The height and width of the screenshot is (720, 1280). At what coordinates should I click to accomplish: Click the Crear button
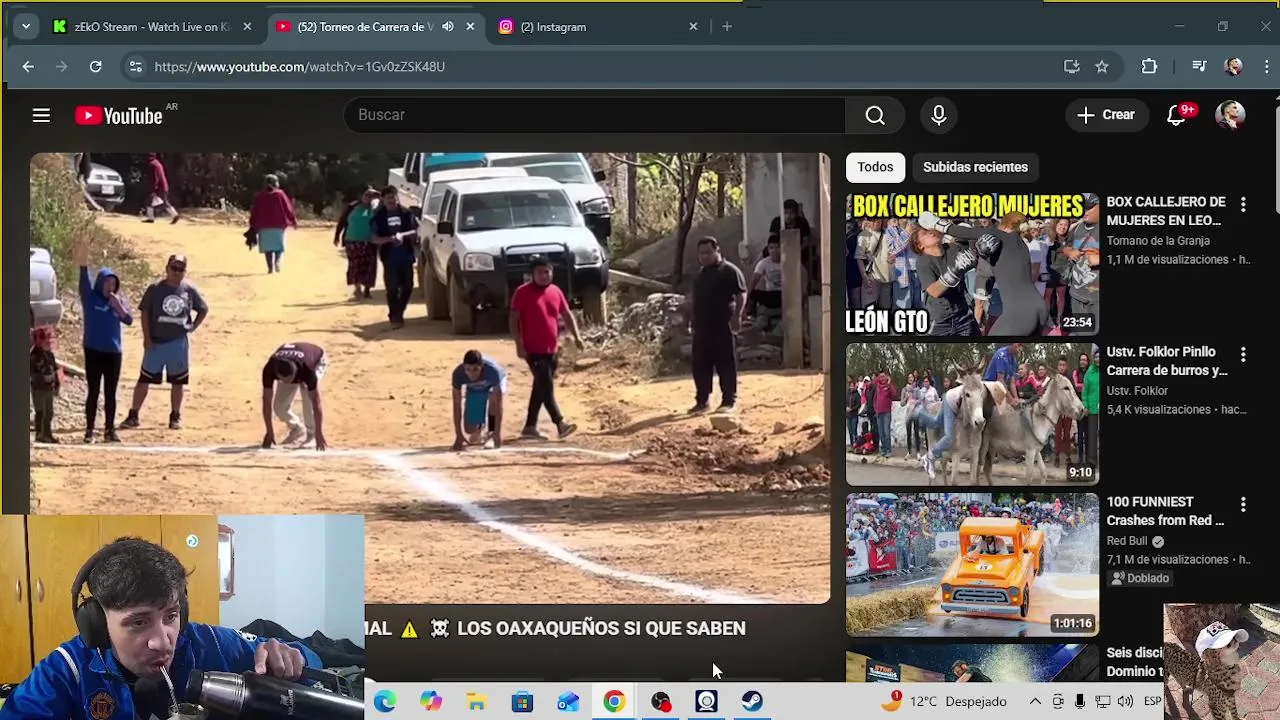click(x=1106, y=115)
